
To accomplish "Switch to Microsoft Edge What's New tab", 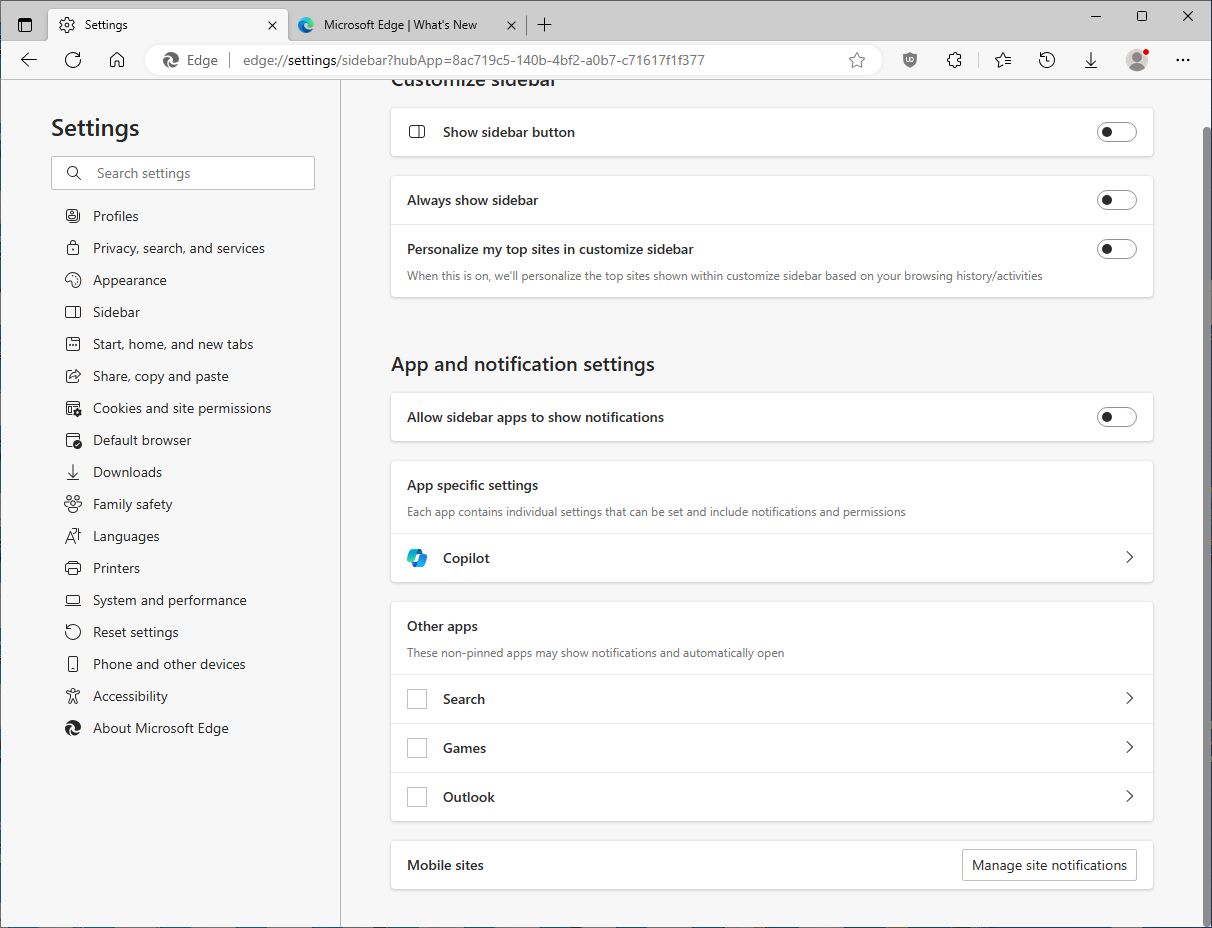I will pos(400,25).
